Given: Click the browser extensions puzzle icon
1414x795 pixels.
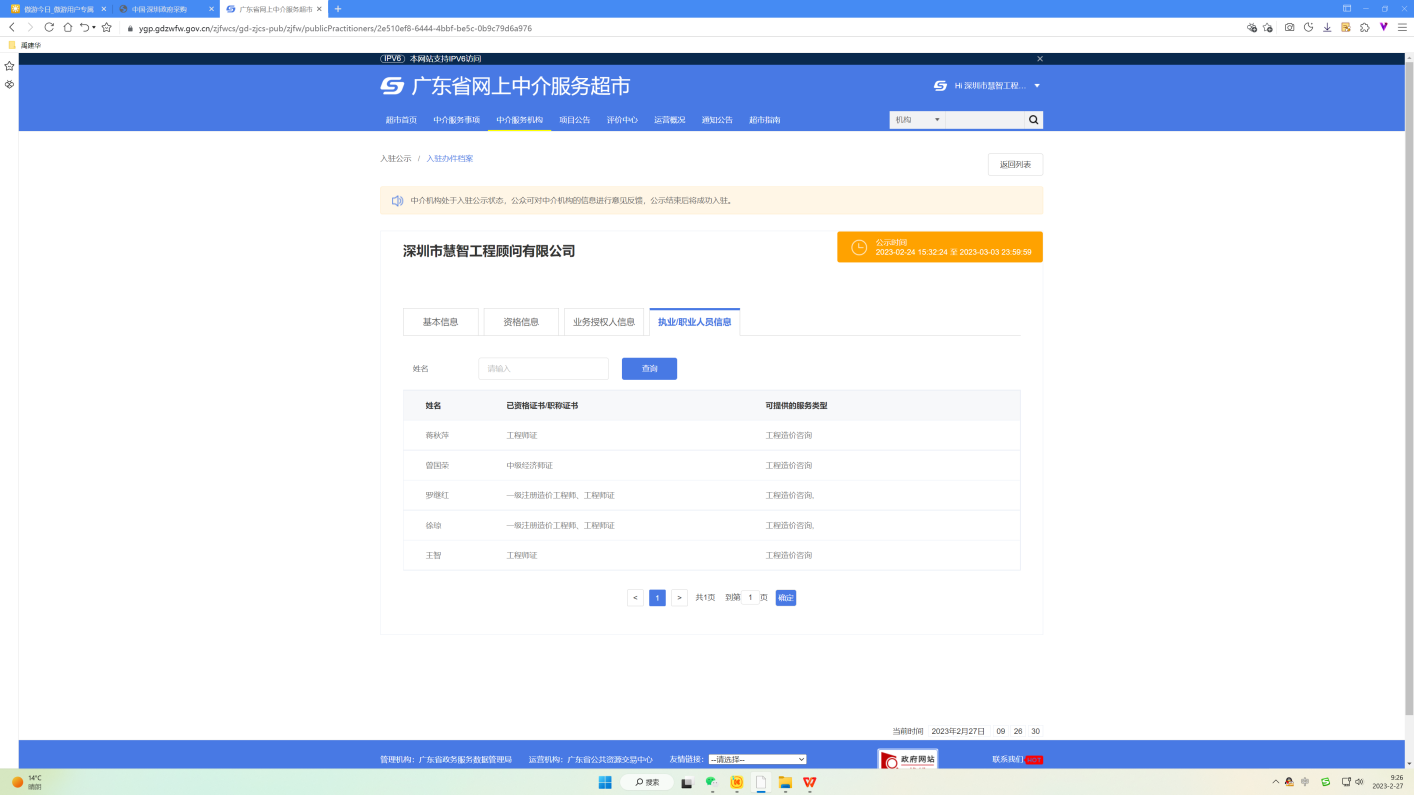Looking at the screenshot, I should point(1364,28).
